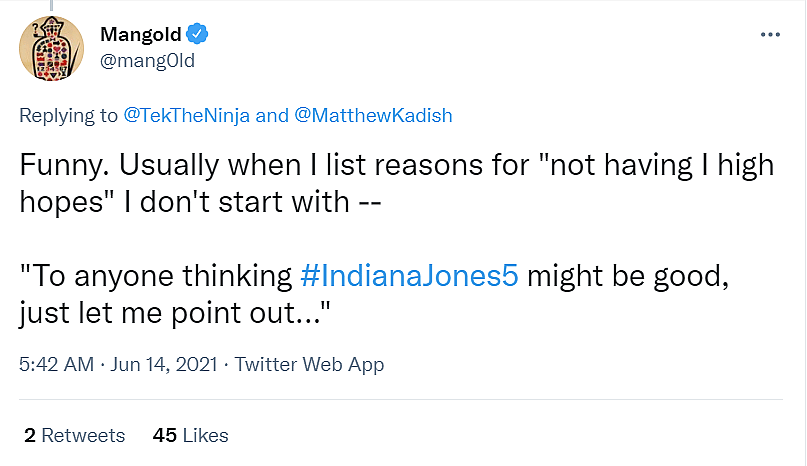Screen dimensions: 807x466
Task: Click the blue verified badge
Action: pyautogui.click(x=198, y=35)
